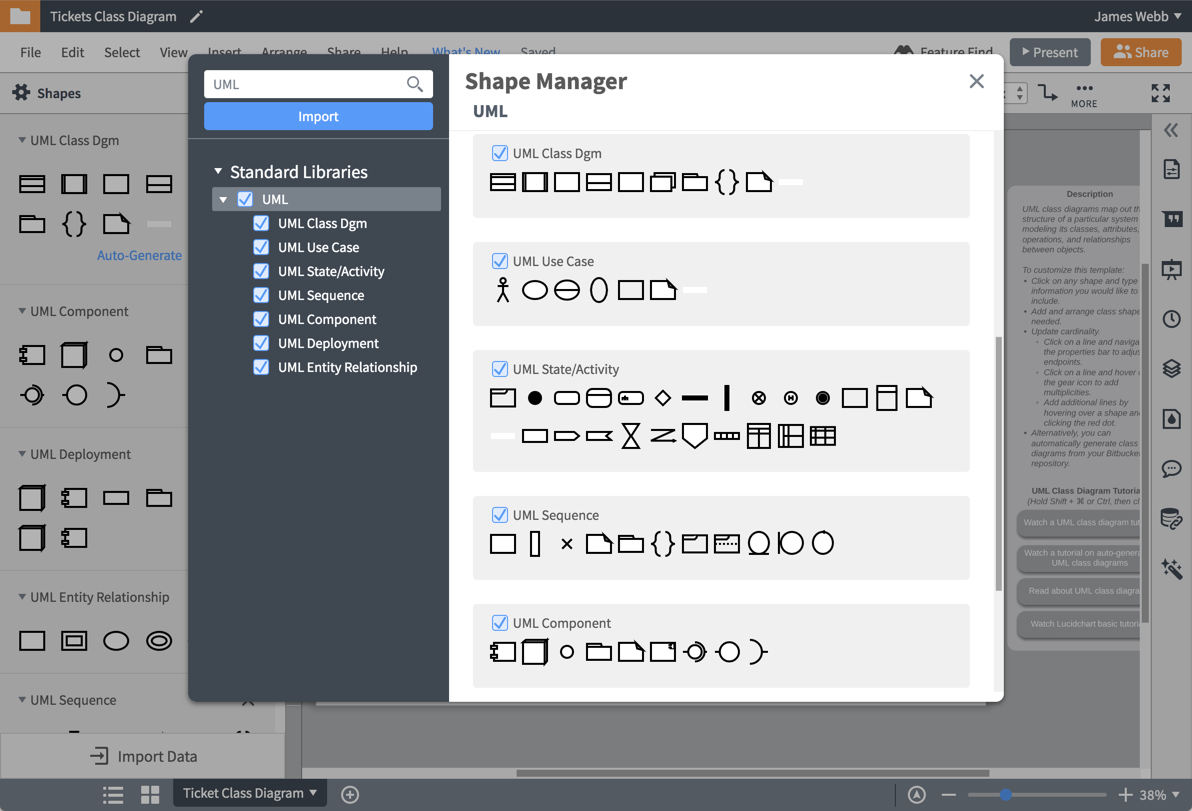
Task: Open the Layers panel icon
Action: [x=1172, y=368]
